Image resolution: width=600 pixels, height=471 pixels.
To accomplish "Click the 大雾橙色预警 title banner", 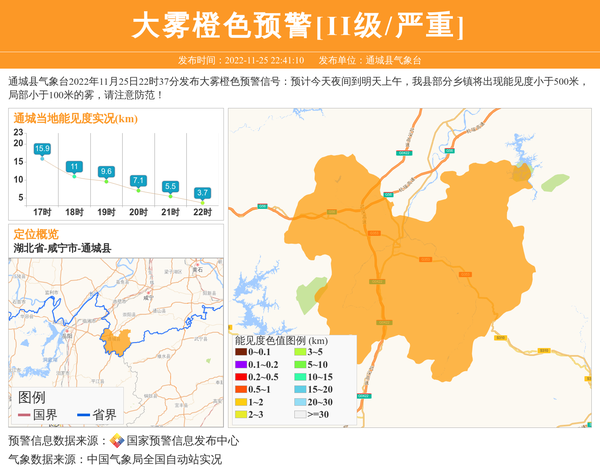I will click(299, 24).
